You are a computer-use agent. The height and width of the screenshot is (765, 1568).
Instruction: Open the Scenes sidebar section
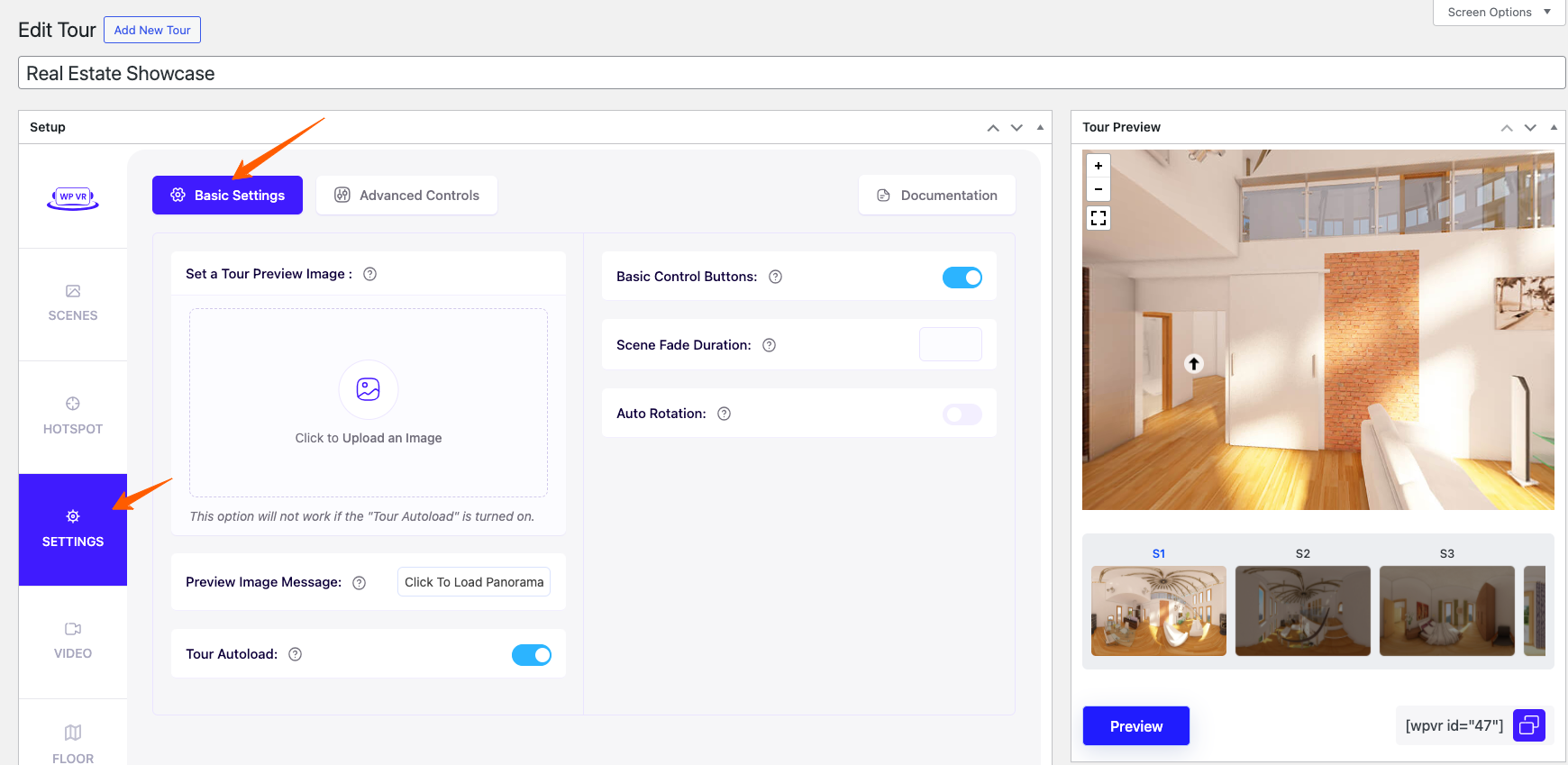(x=73, y=304)
